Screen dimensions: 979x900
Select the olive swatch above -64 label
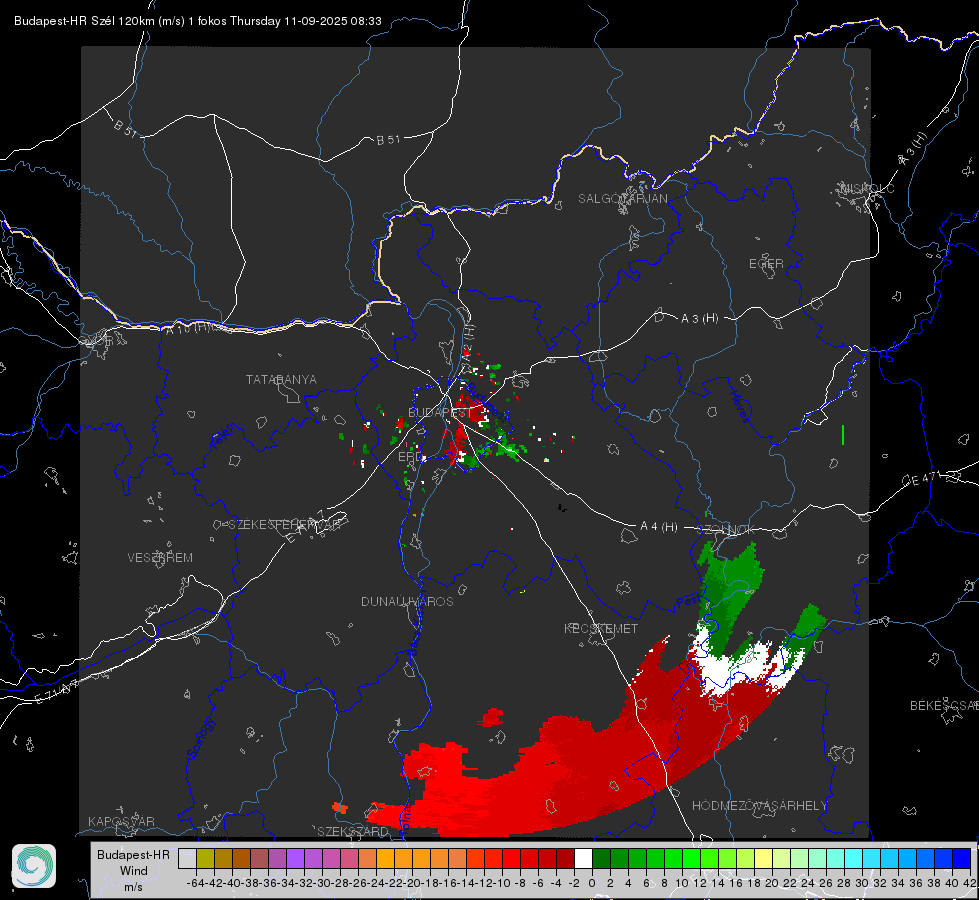pyautogui.click(x=205, y=858)
